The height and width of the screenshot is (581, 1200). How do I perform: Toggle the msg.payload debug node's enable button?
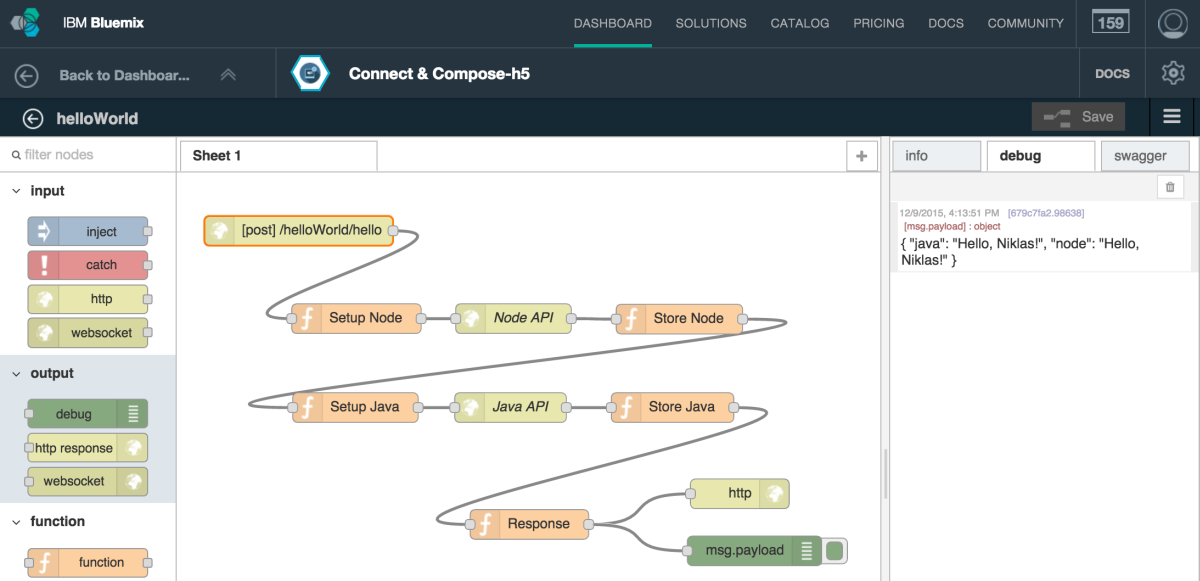coord(834,550)
